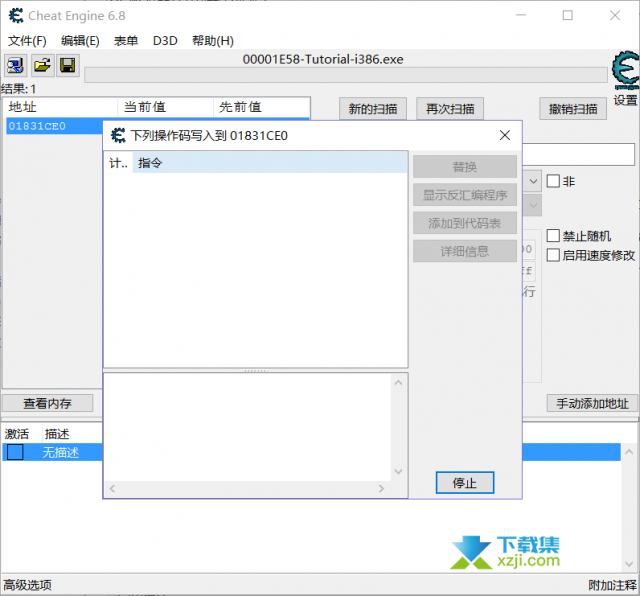Click the 手动添加地址 button
640x596 pixels.
point(592,403)
